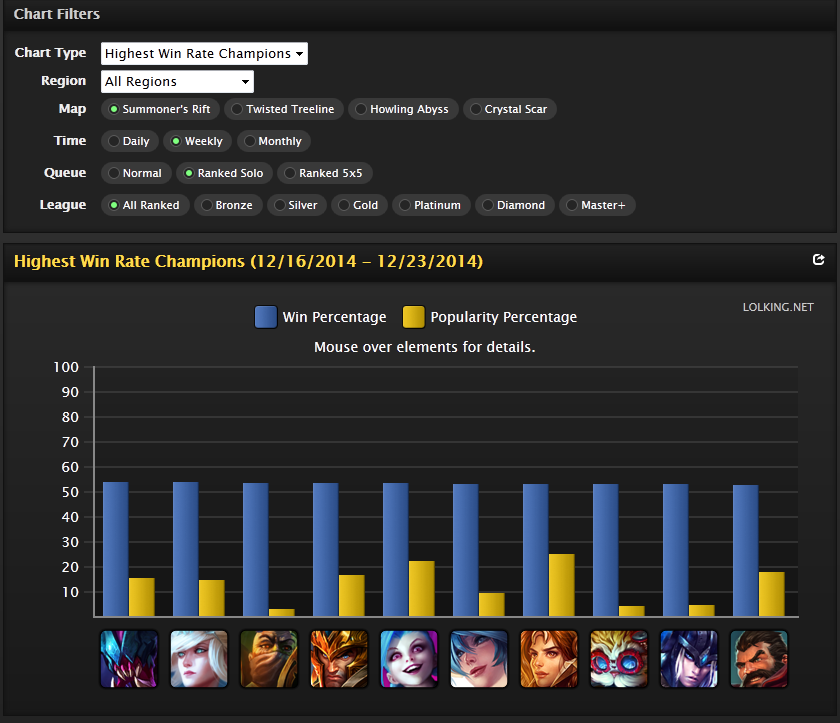
Task: Open the golden-armored Pantheon champion portrait
Action: pyautogui.click(x=339, y=659)
